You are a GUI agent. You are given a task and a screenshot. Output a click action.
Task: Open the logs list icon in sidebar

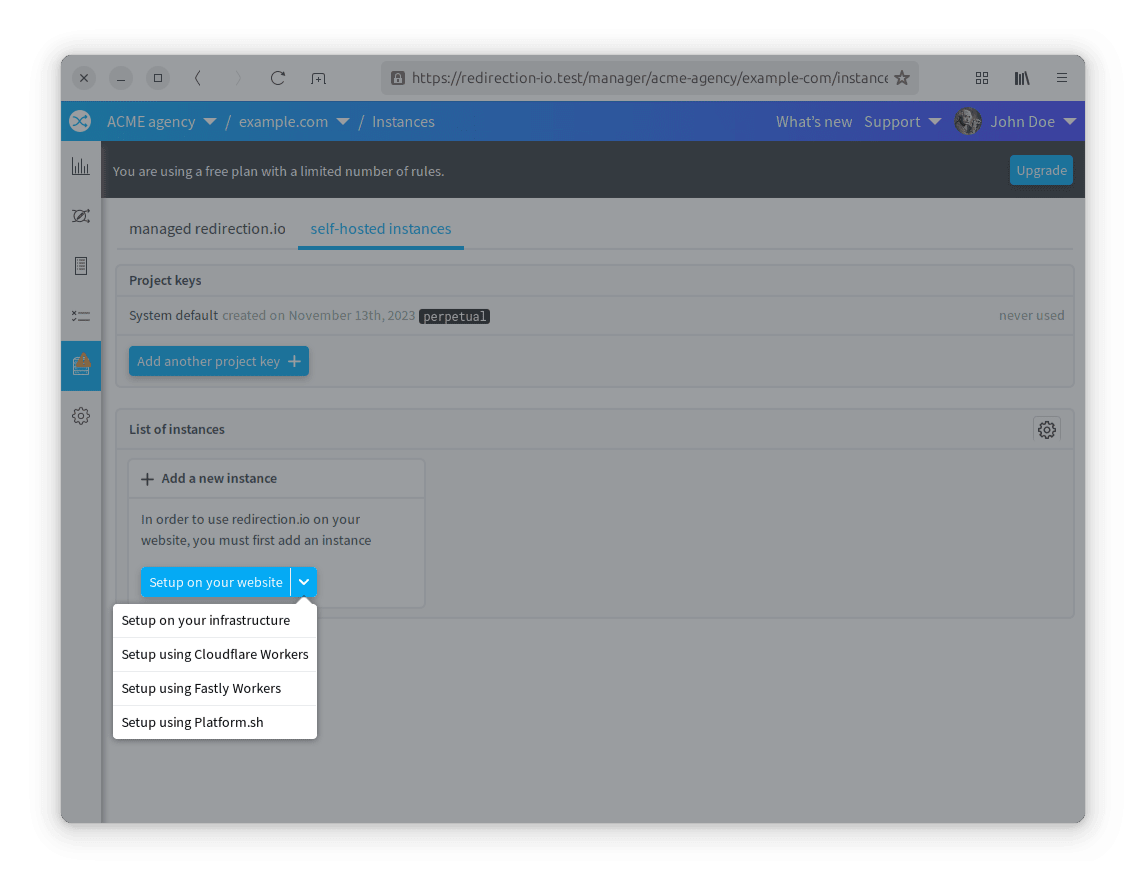tap(80, 266)
